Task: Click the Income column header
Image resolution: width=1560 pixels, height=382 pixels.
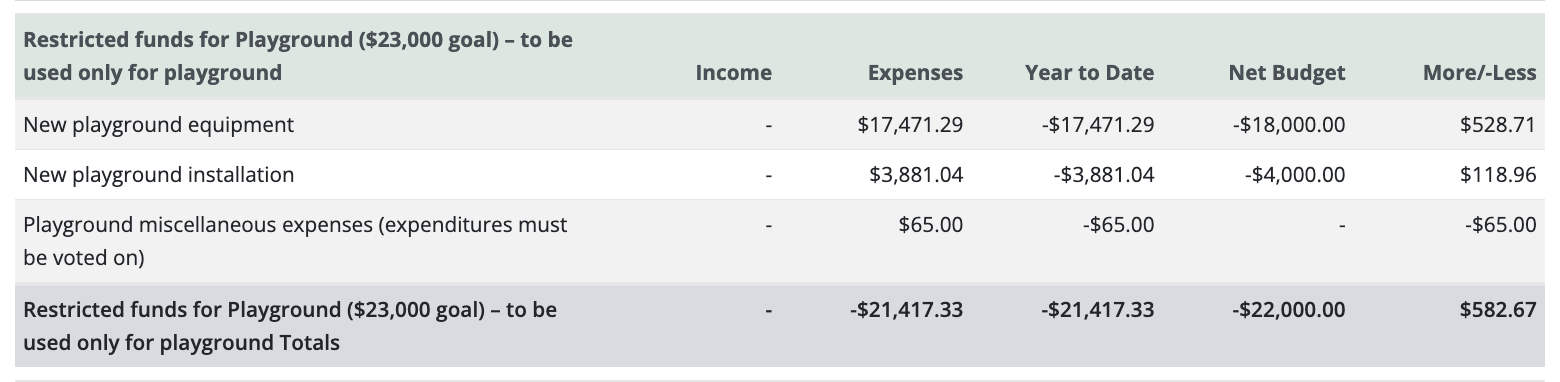Action: point(733,72)
